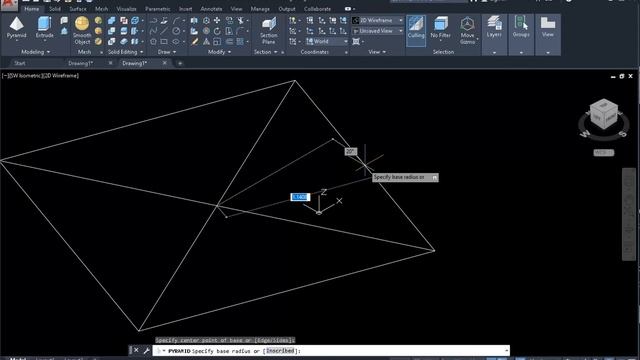
Task: Choose the Inscribed command option
Action: tap(280, 351)
